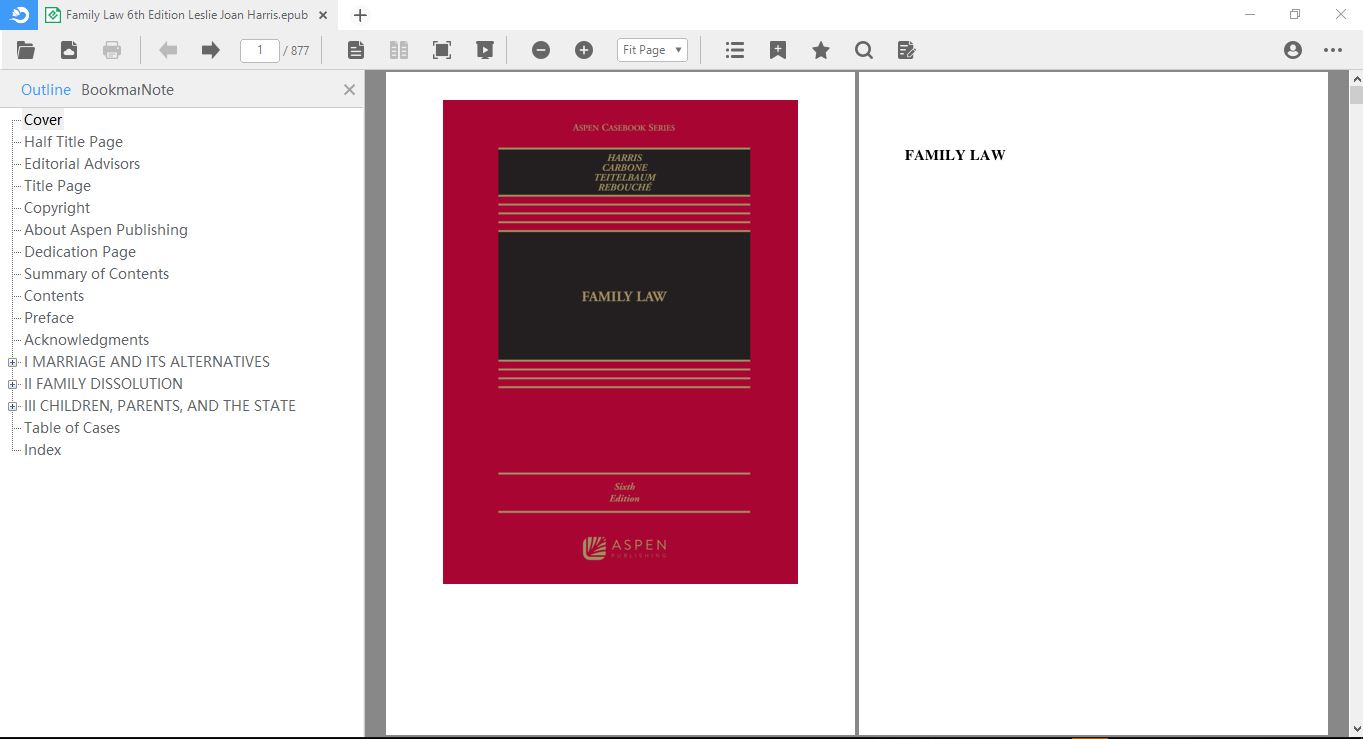Open the more options ellipsis menu

pos(1333,50)
